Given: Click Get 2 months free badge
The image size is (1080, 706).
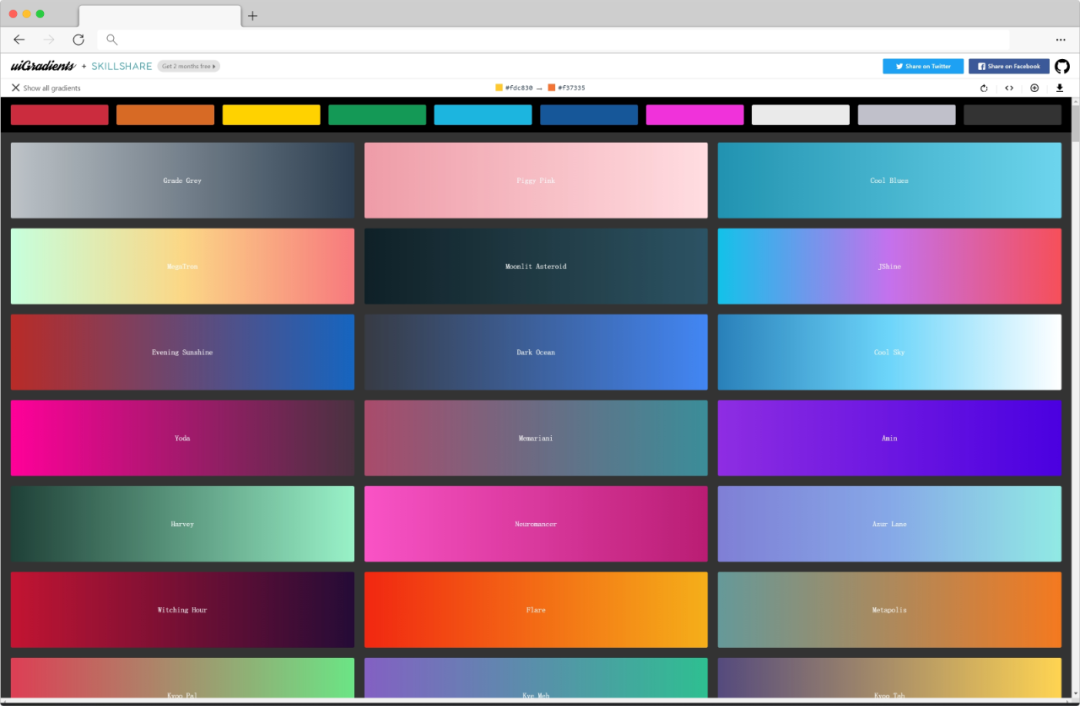Looking at the screenshot, I should click(189, 66).
